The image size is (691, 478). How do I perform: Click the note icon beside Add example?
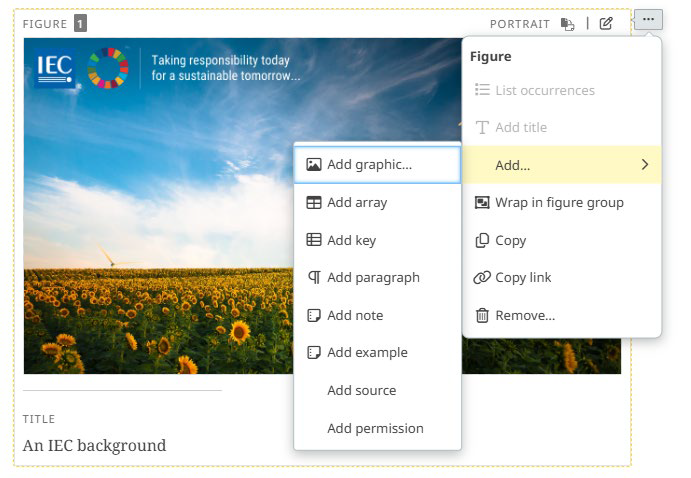(x=314, y=352)
